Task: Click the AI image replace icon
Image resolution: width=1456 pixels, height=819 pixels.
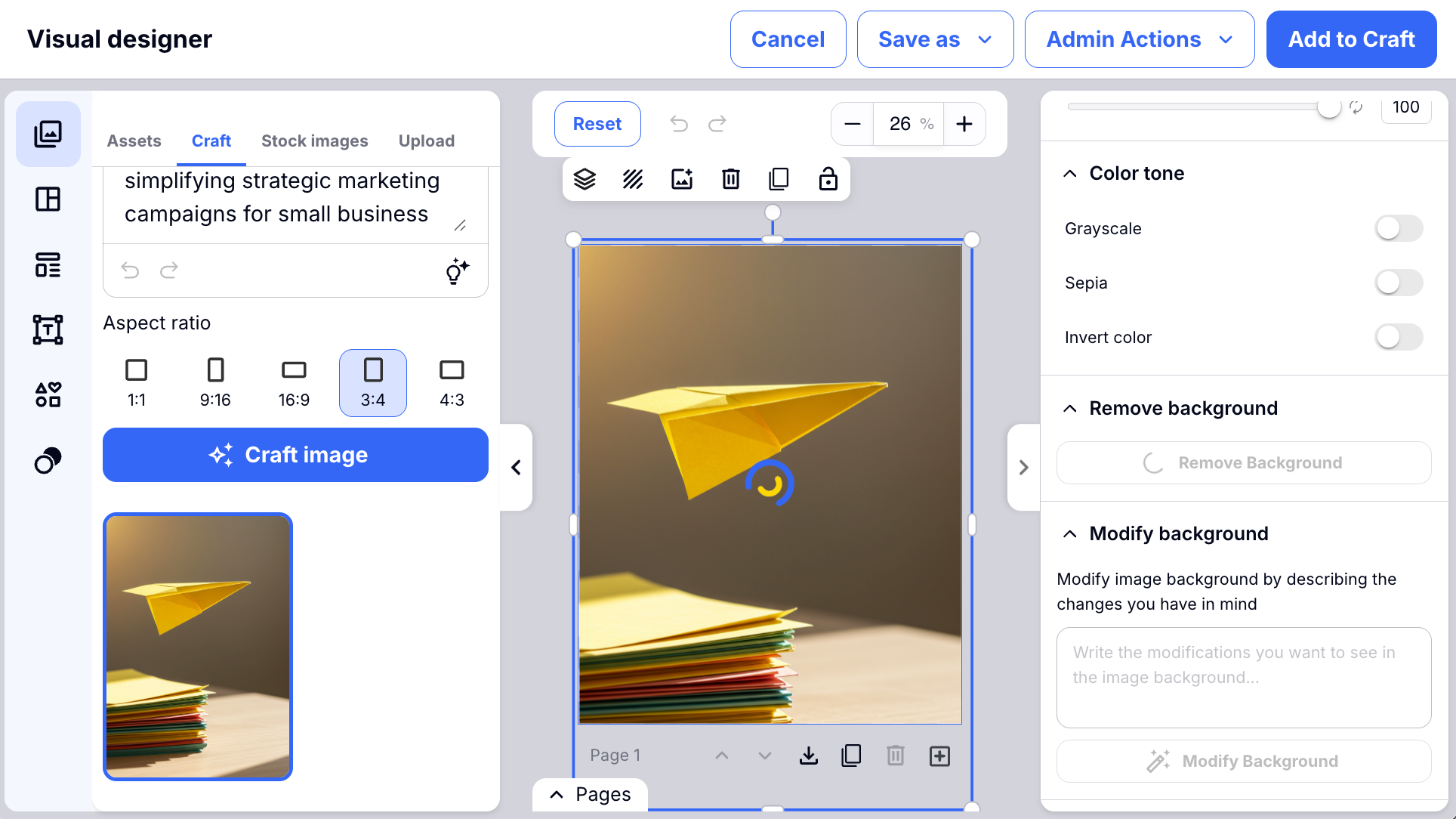Action: (x=682, y=179)
